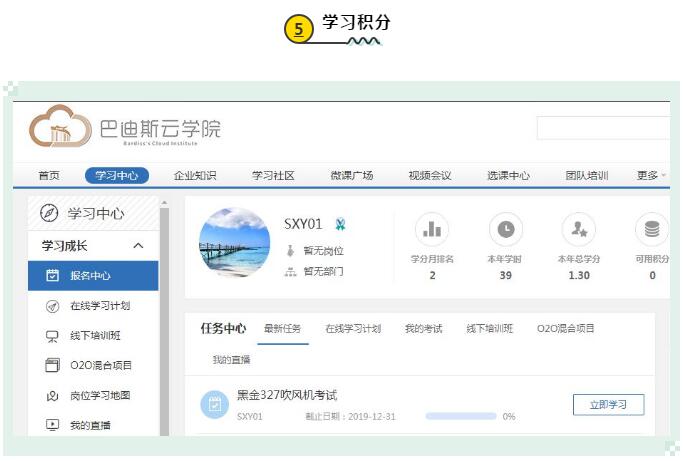The width and height of the screenshot is (683, 461).
Task: Click the pier beach profile avatar
Action: pos(234,243)
